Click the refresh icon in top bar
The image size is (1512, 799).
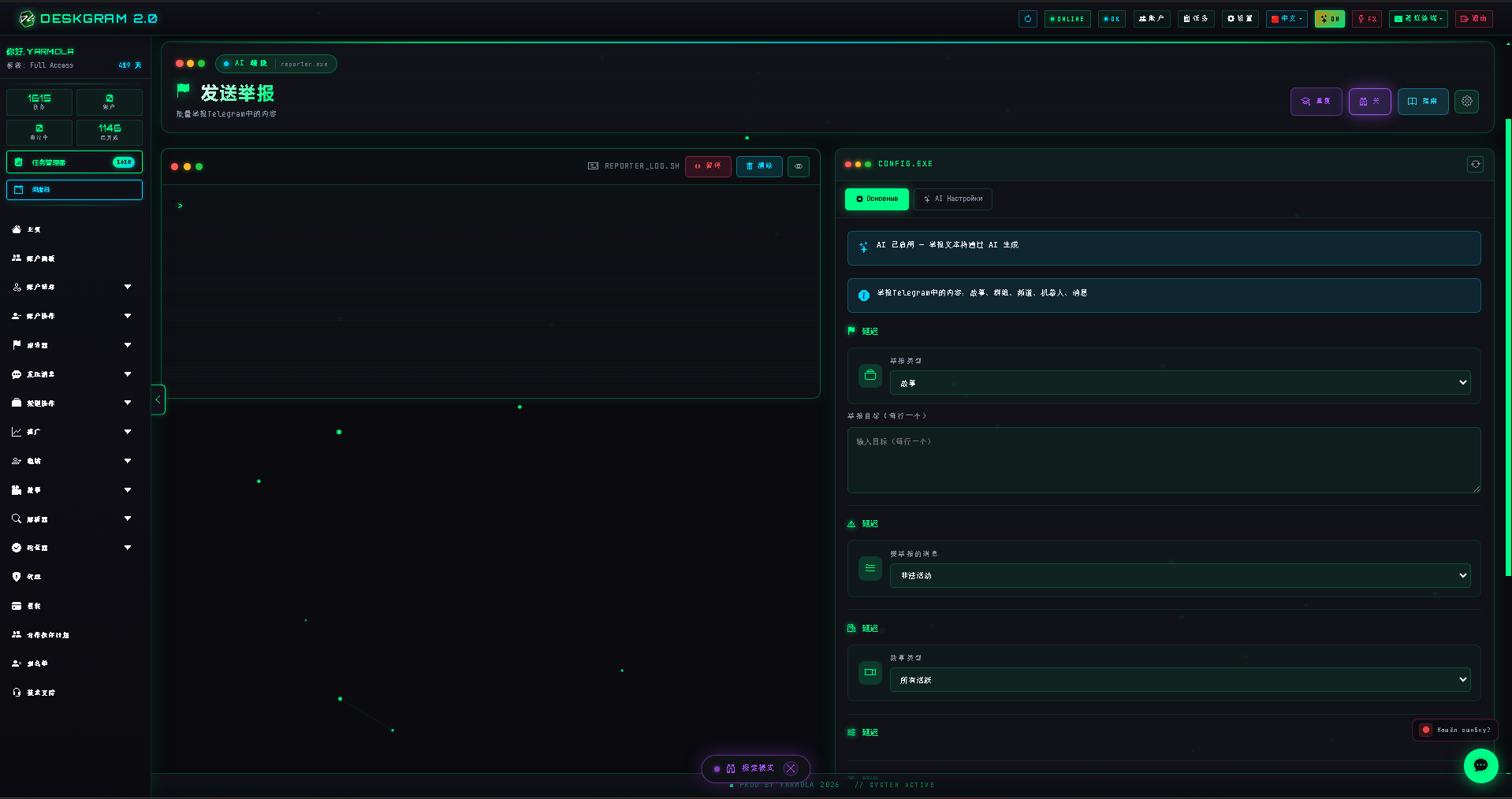click(x=1027, y=19)
